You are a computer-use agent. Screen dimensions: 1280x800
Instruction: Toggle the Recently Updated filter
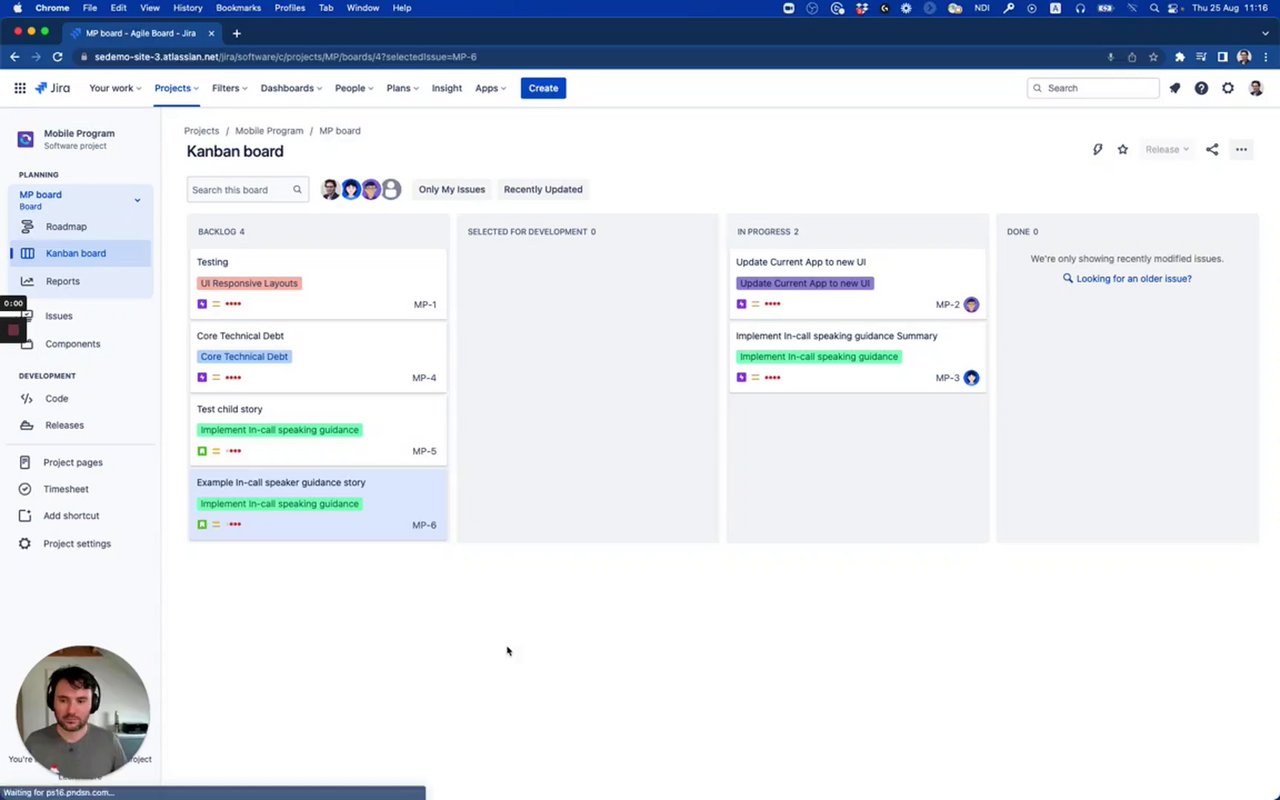tap(543, 189)
